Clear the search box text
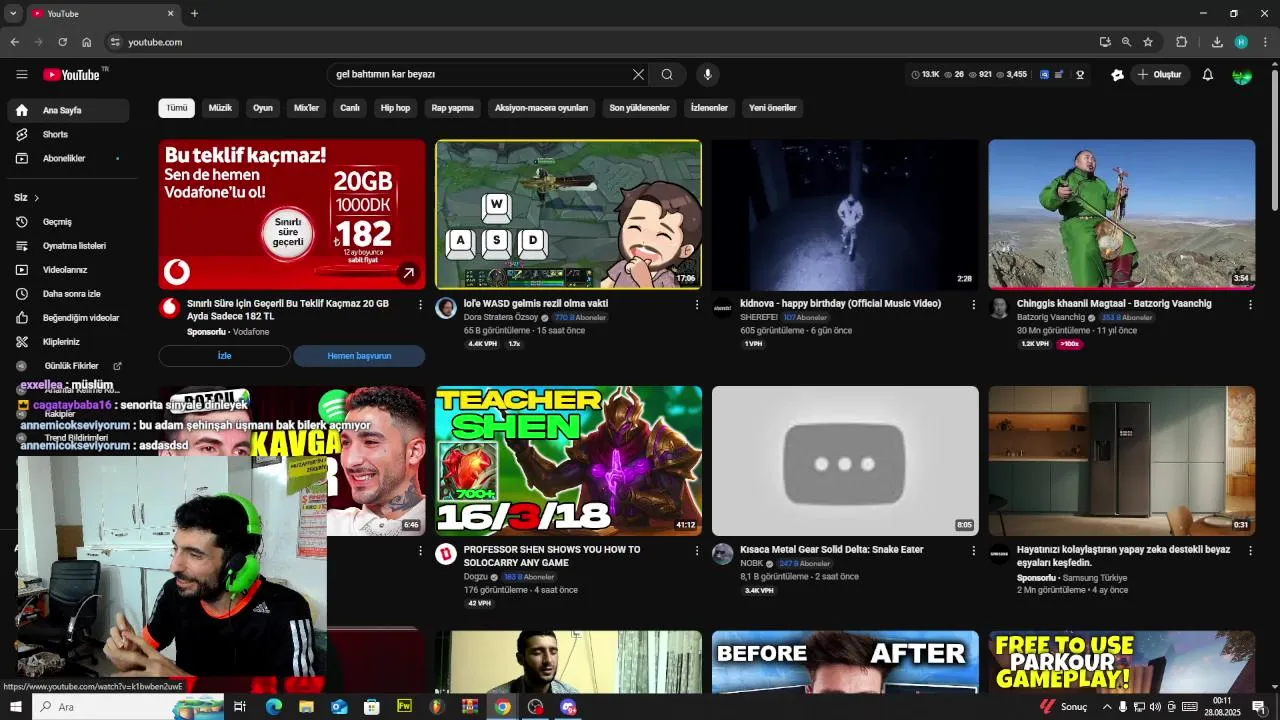 [638, 74]
